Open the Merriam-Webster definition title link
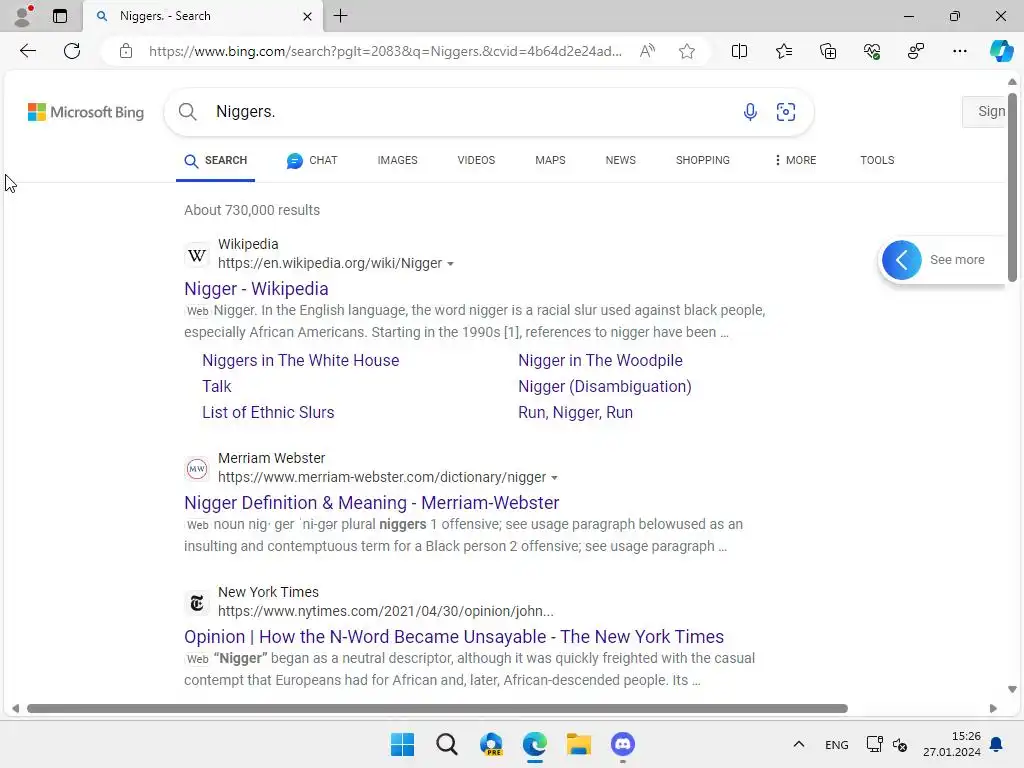The height and width of the screenshot is (768, 1024). point(372,503)
